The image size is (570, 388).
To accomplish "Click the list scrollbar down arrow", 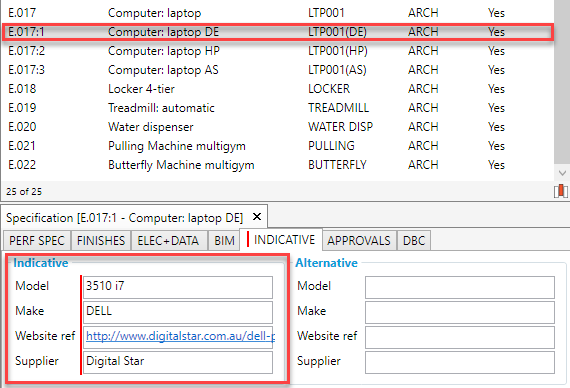I will pyautogui.click(x=562, y=173).
